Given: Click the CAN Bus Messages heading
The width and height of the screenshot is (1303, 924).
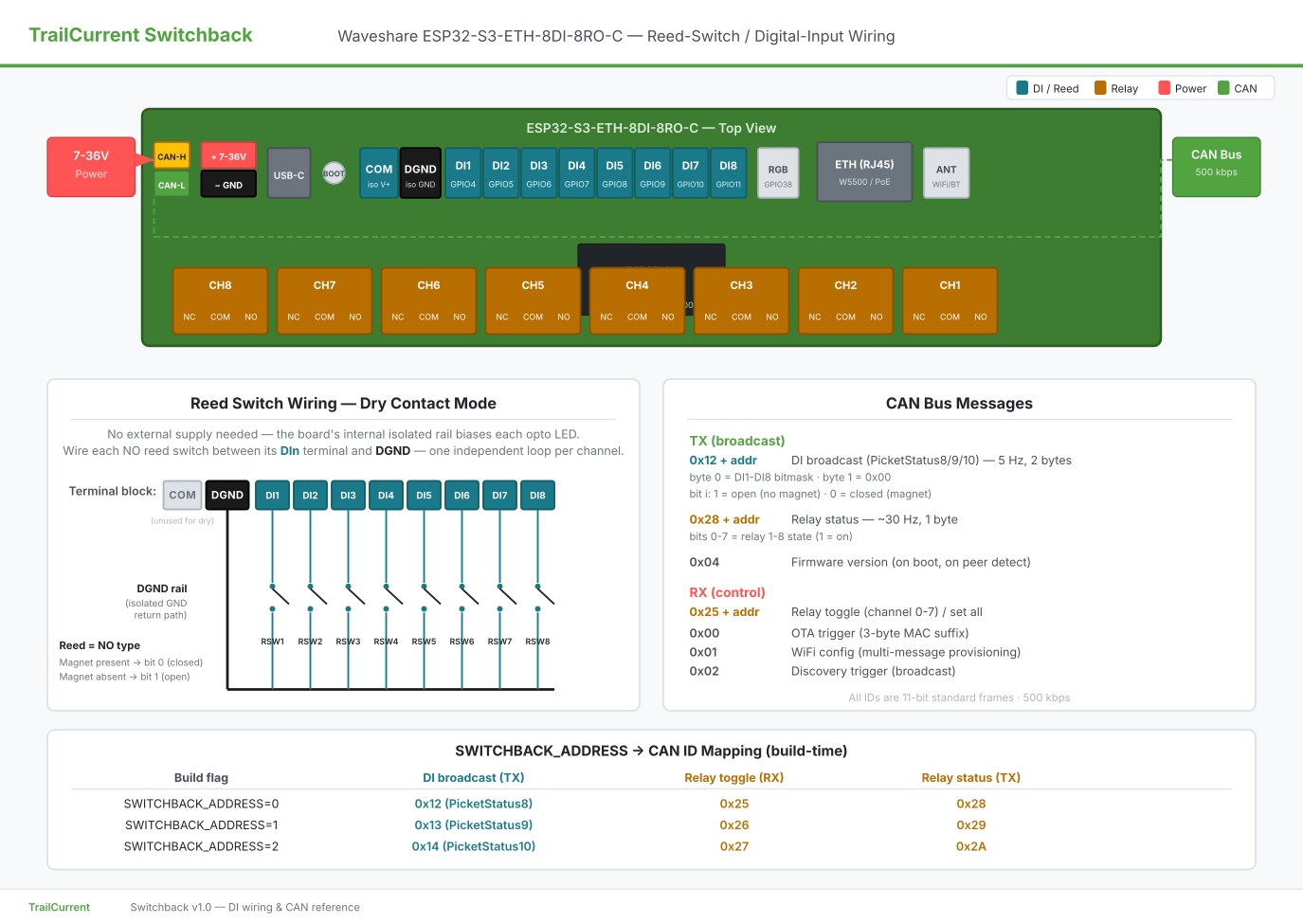Looking at the screenshot, I should point(959,404).
